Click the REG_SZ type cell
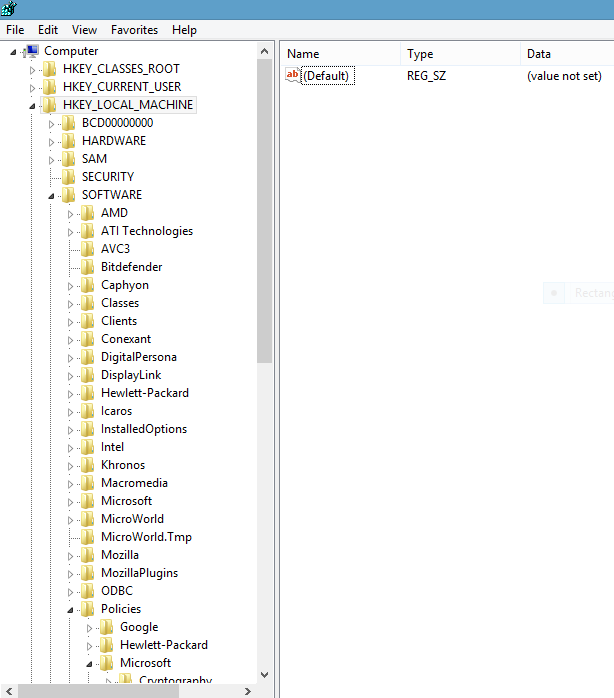The image size is (614, 698). pos(426,76)
